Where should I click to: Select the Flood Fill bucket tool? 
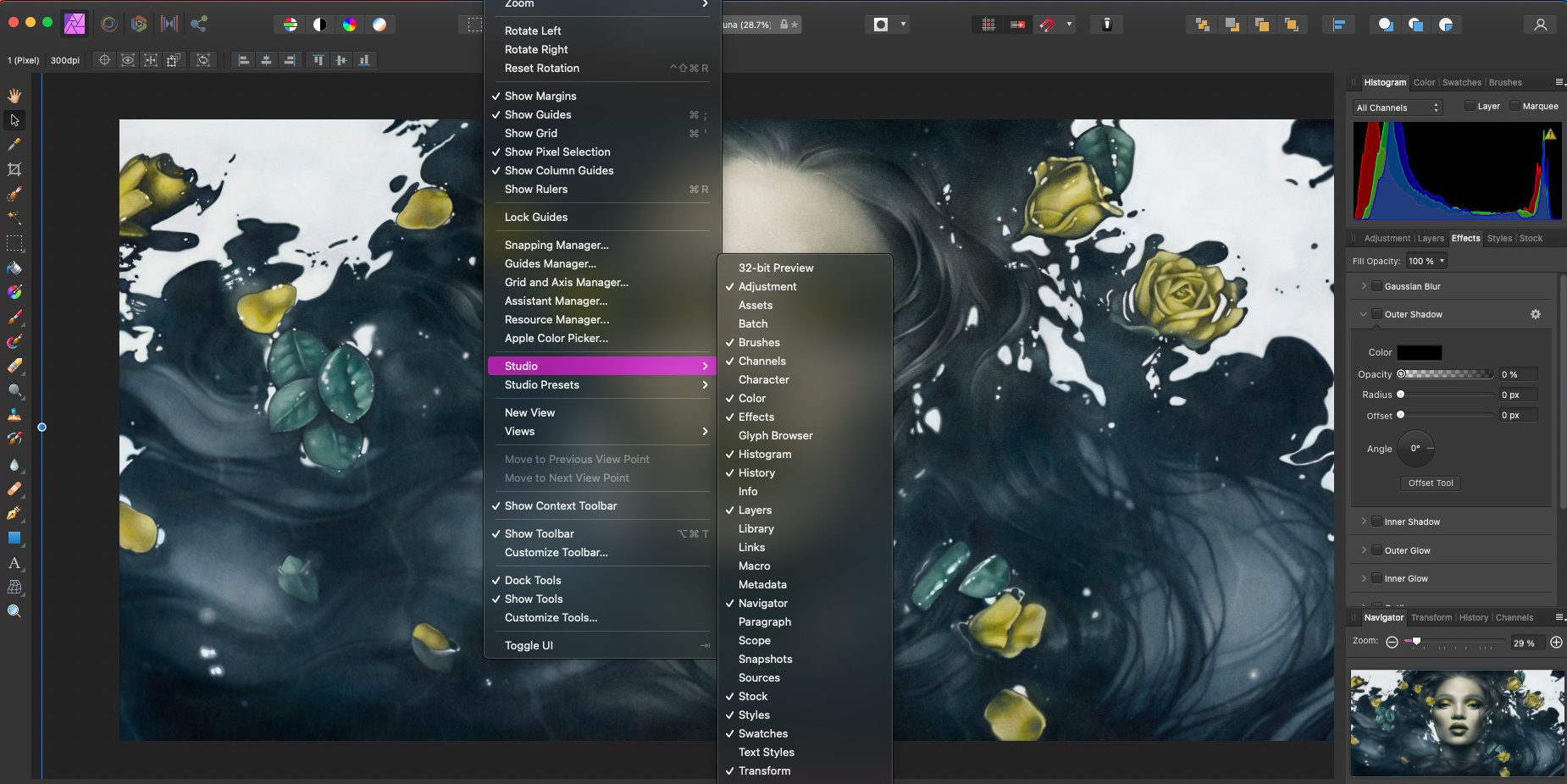14,268
